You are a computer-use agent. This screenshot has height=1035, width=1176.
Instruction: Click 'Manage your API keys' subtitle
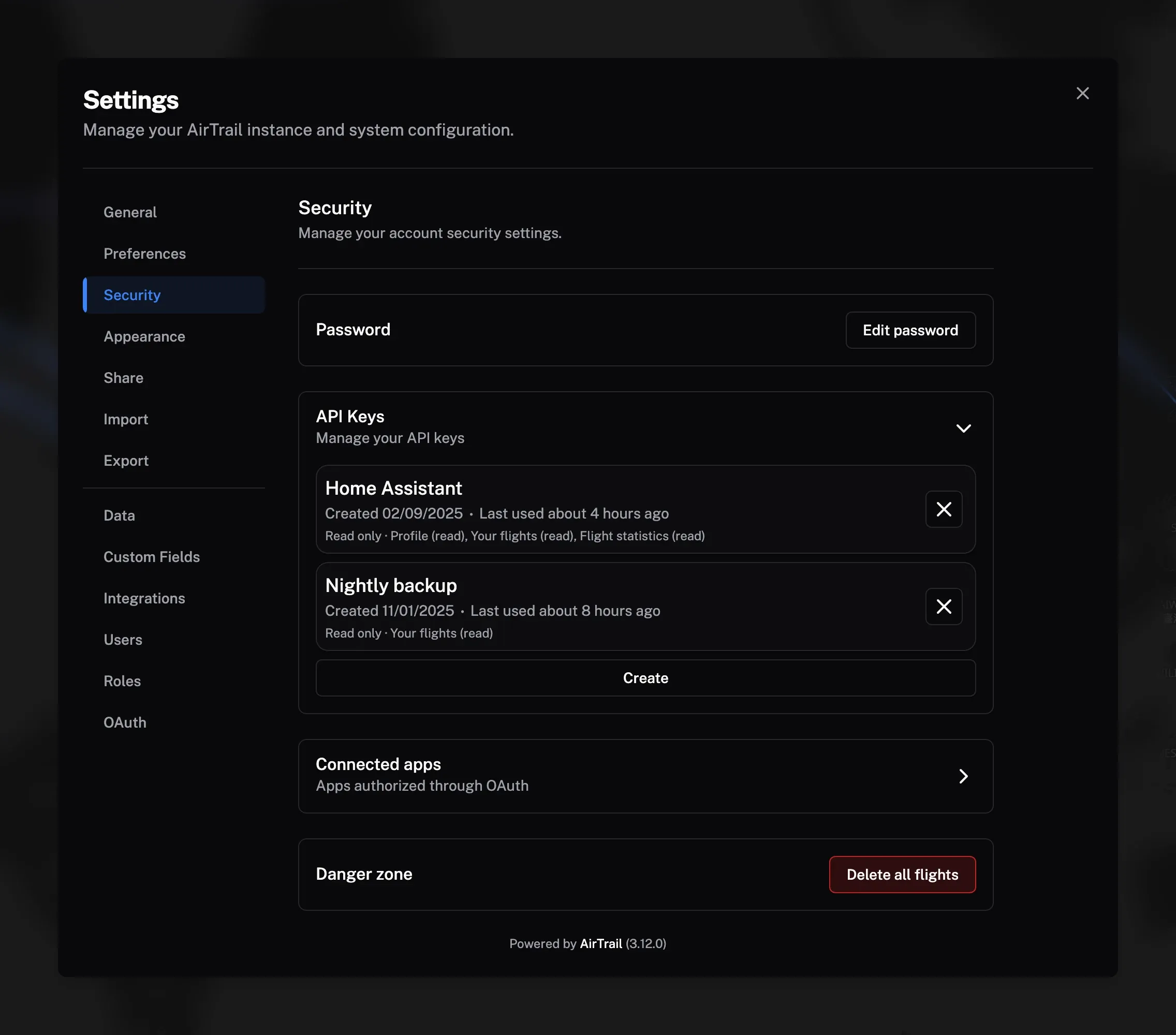point(390,438)
